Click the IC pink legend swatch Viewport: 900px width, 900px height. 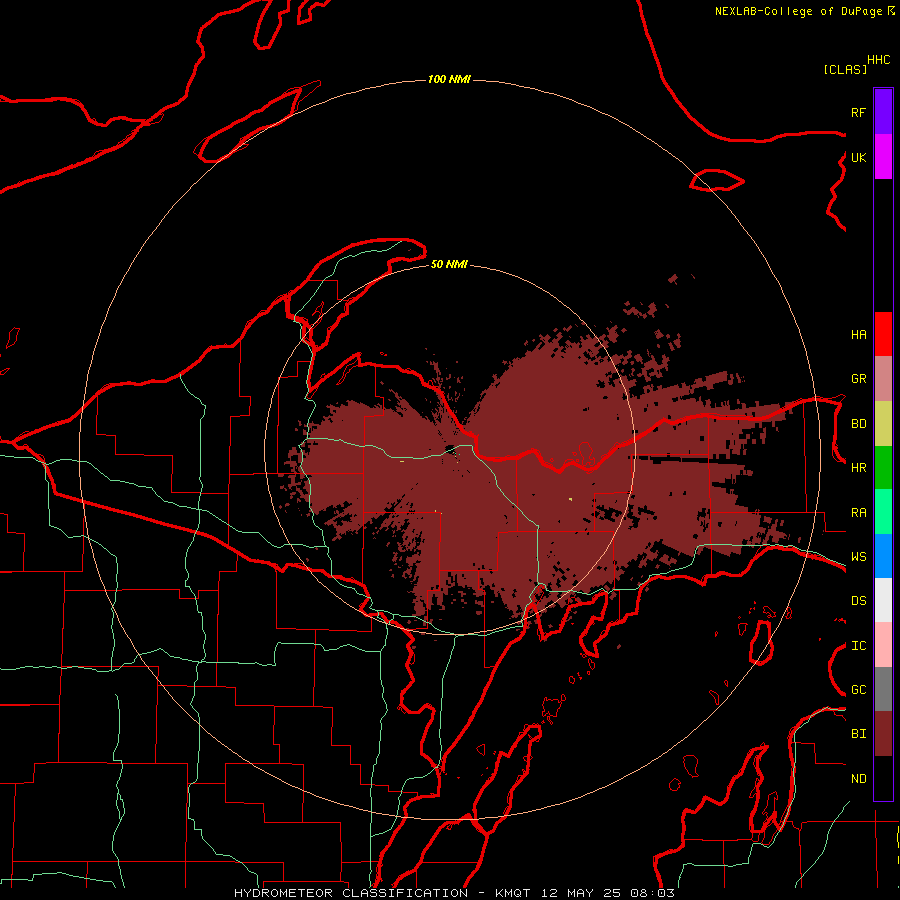pos(883,645)
